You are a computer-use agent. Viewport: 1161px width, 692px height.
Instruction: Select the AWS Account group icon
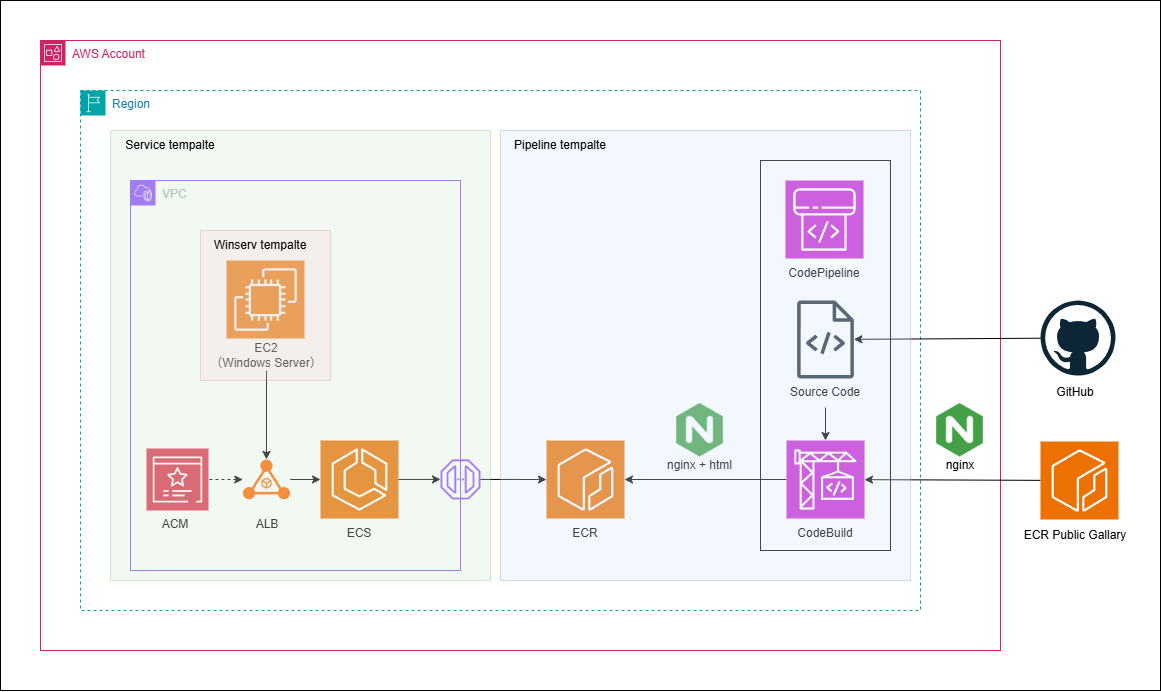(x=53, y=53)
